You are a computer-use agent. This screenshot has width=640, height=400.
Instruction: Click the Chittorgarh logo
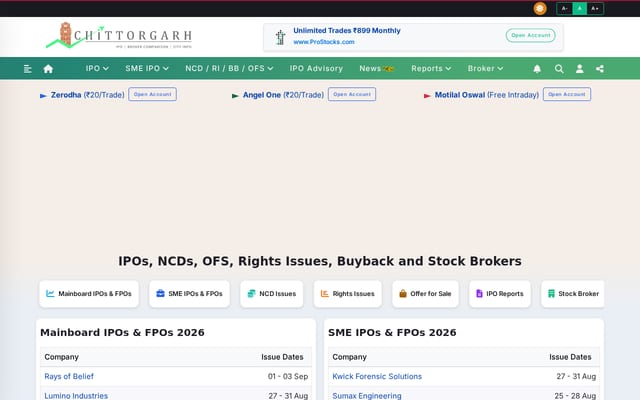[119, 36]
